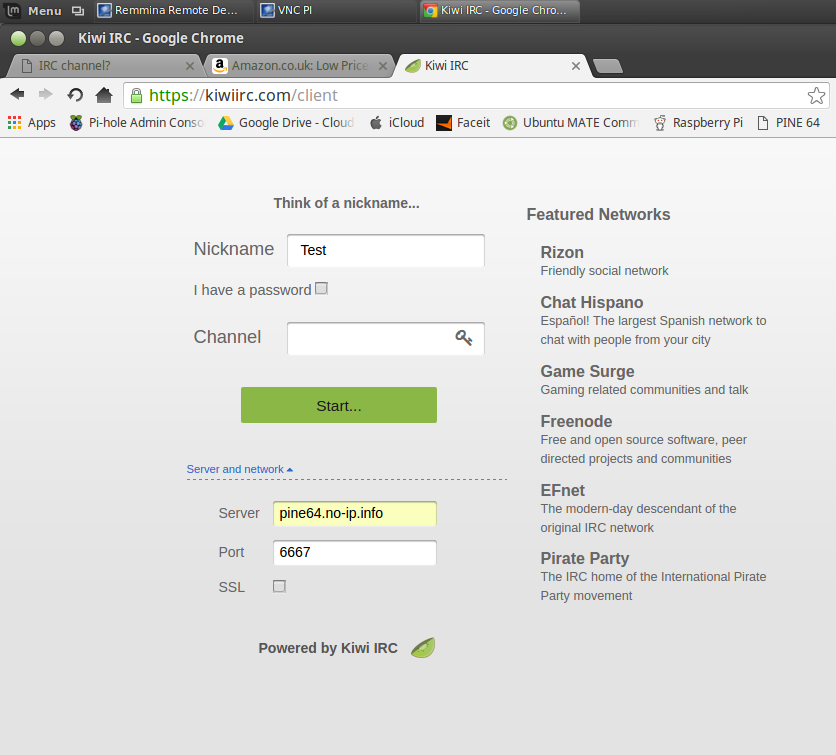Screen dimensions: 836x755
Task: Toggle the SSL checkbox
Action: tap(279, 586)
